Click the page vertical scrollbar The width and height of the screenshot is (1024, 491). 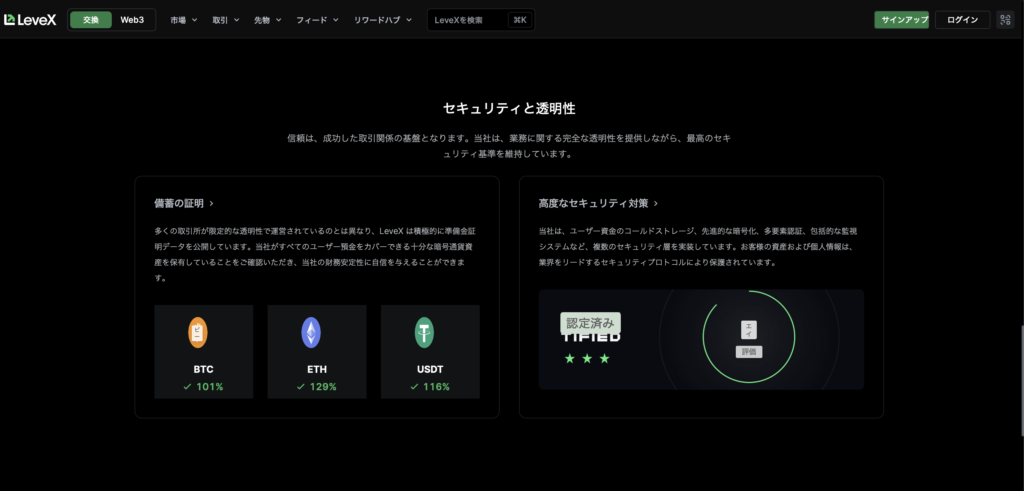click(x=1021, y=379)
